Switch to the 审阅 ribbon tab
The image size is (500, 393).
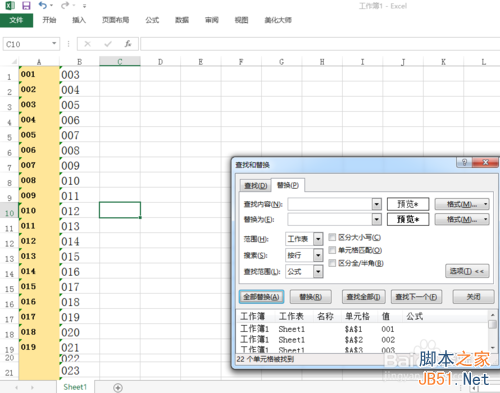212,20
